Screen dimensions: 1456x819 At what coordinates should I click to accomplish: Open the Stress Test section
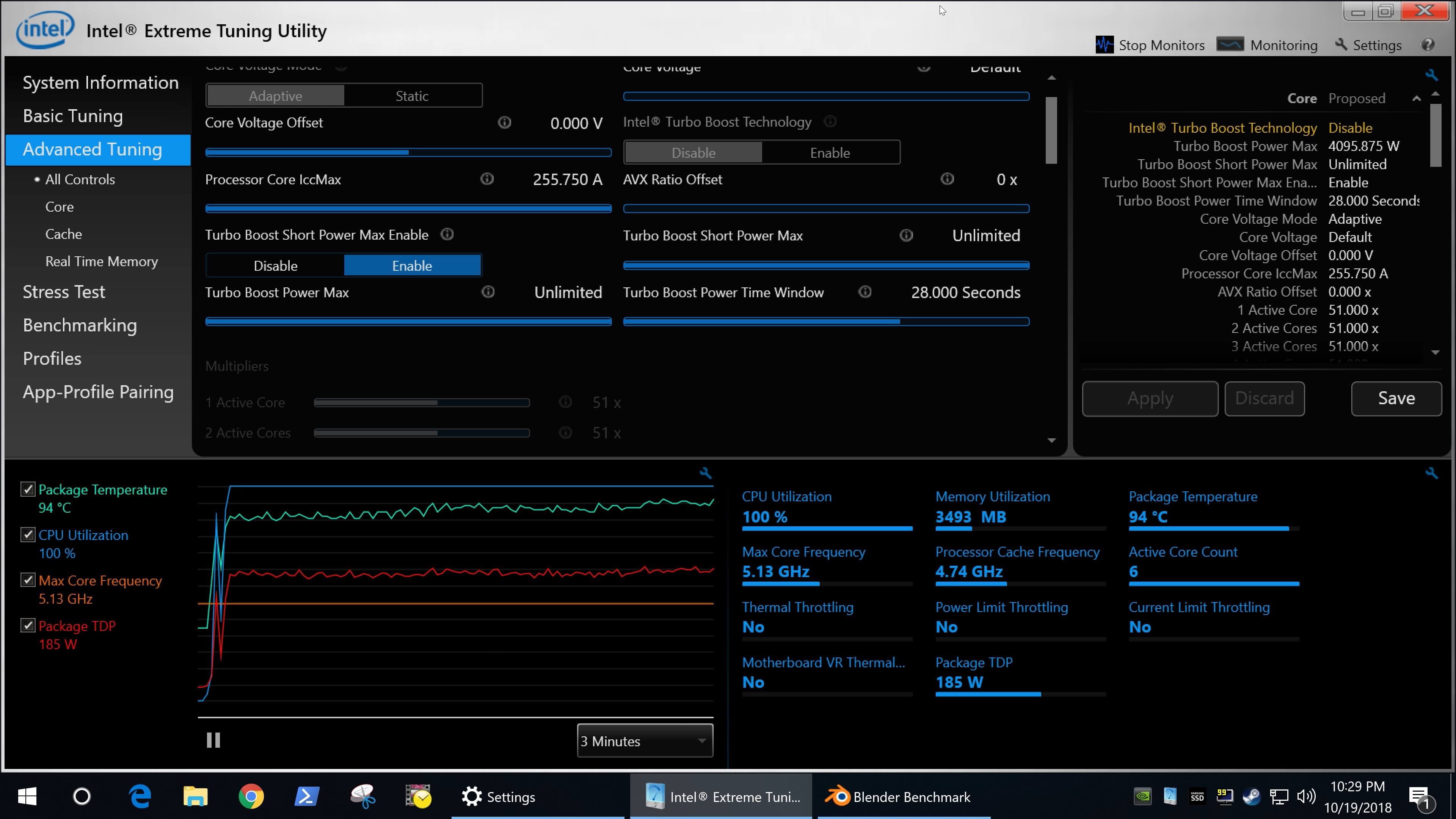64,292
